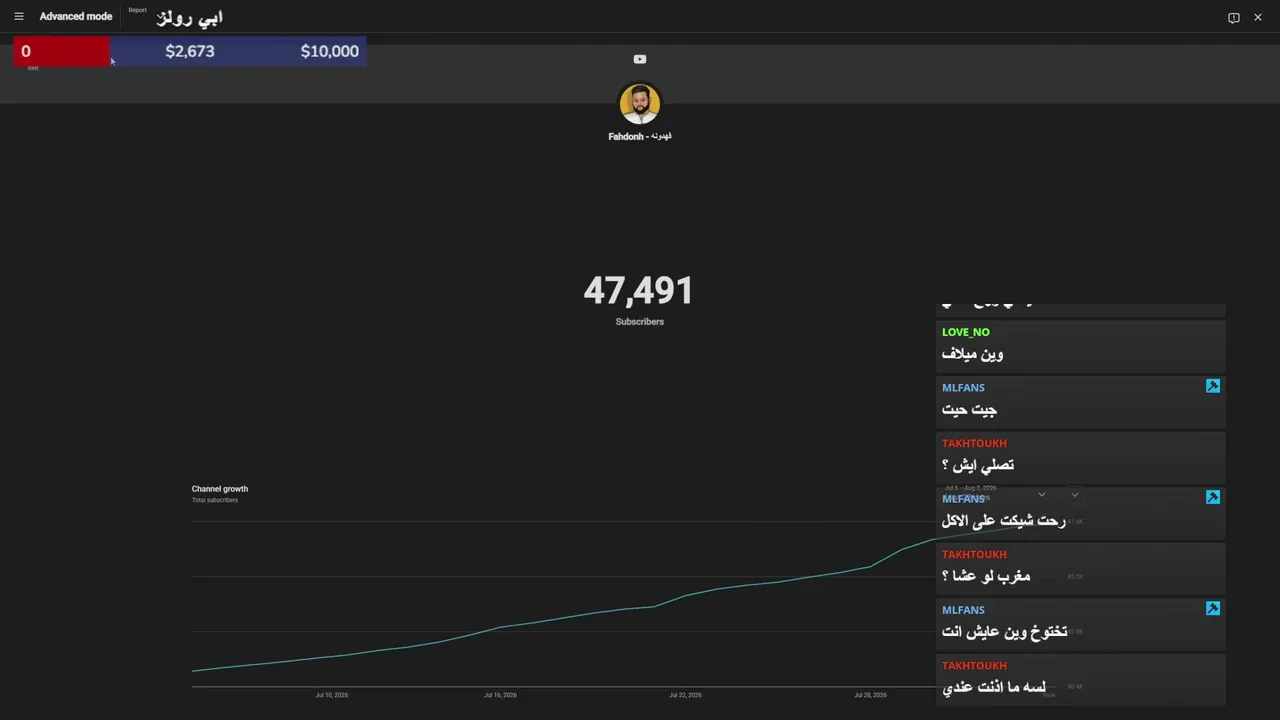Click the moderator badge on the 'تختوخ وين عايش انت' message
This screenshot has height=720, width=1280.
tap(1213, 608)
